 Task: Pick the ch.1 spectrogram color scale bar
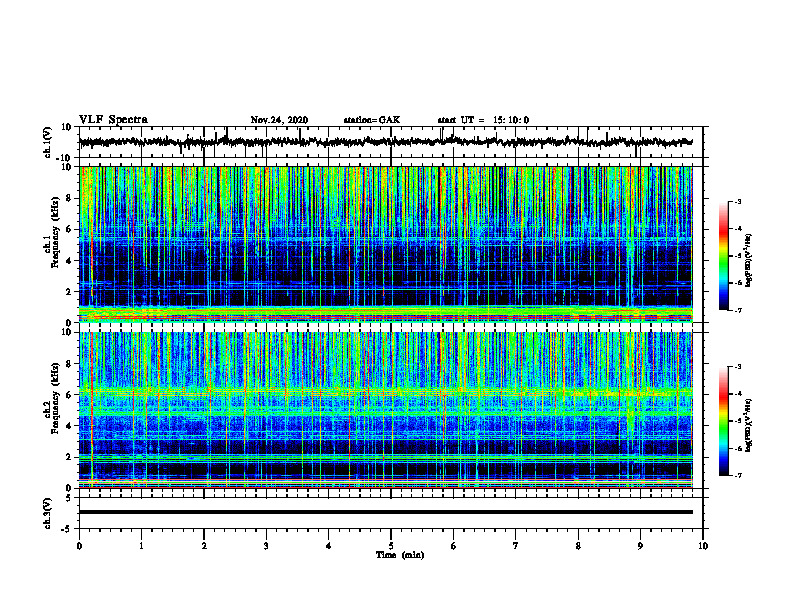[x=723, y=256]
